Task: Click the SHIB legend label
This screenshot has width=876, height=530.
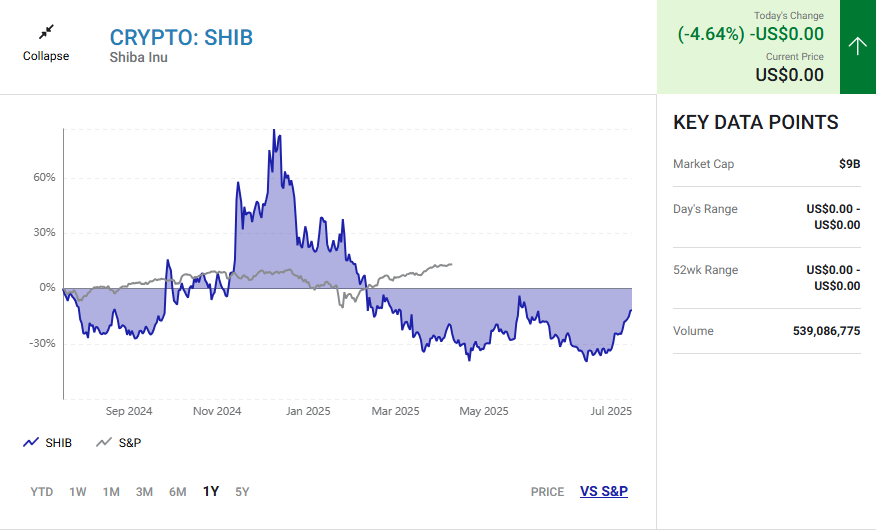Action: tap(59, 443)
